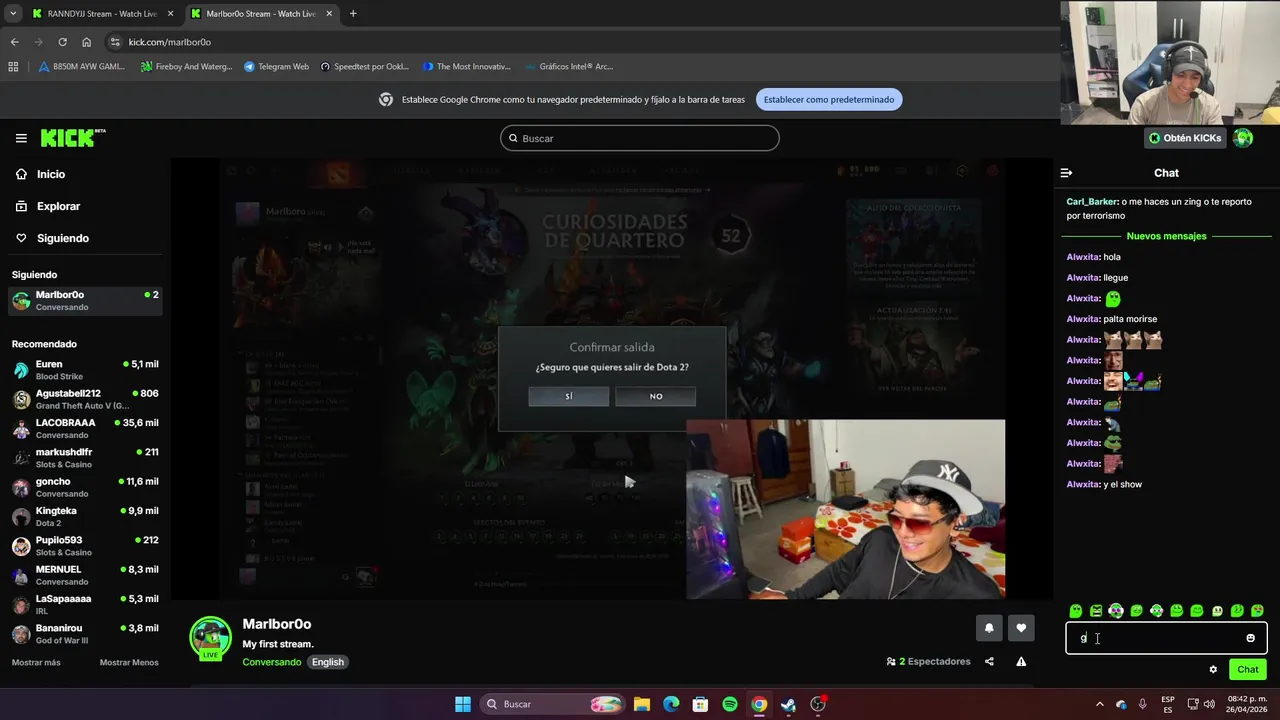This screenshot has width=1280, height=720.
Task: Click the heart follow button
Action: [1021, 628]
